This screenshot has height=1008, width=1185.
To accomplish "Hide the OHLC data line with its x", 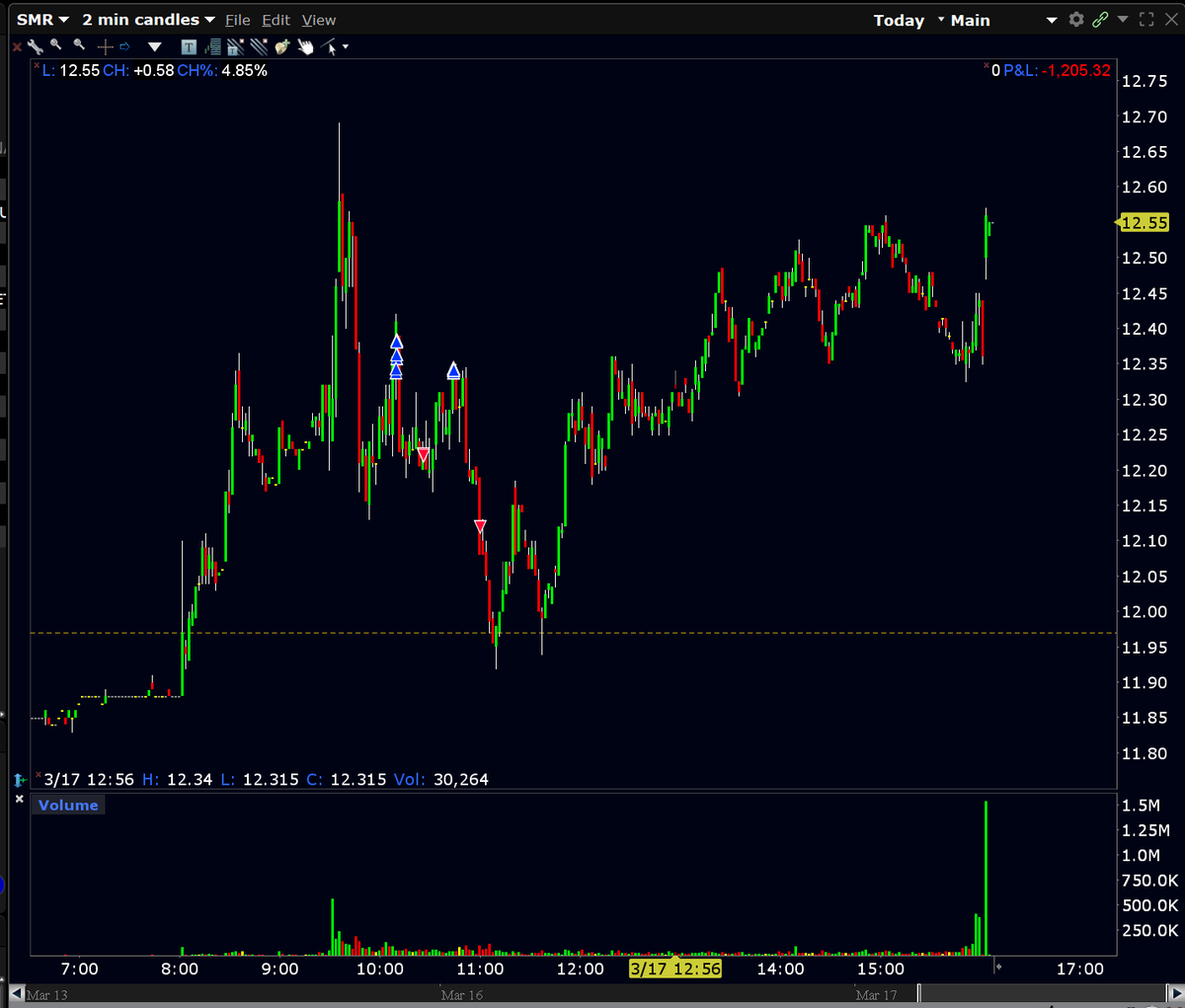I will pyautogui.click(x=39, y=776).
